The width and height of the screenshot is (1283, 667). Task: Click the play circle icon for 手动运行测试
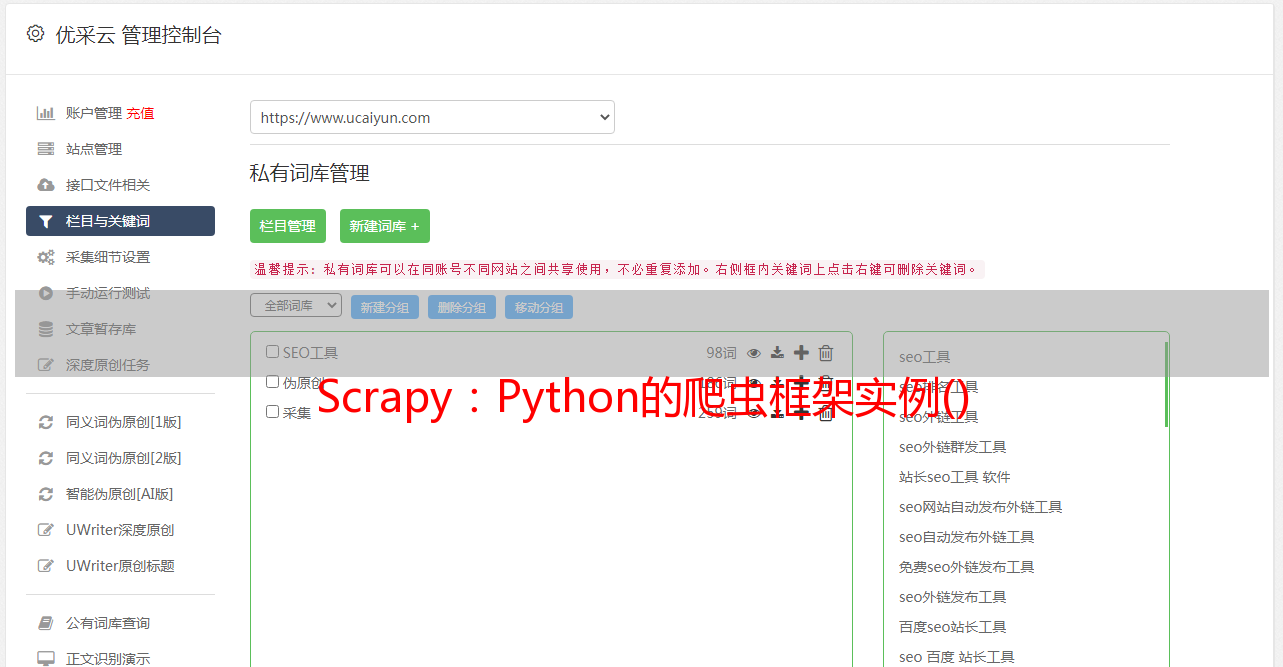(46, 293)
